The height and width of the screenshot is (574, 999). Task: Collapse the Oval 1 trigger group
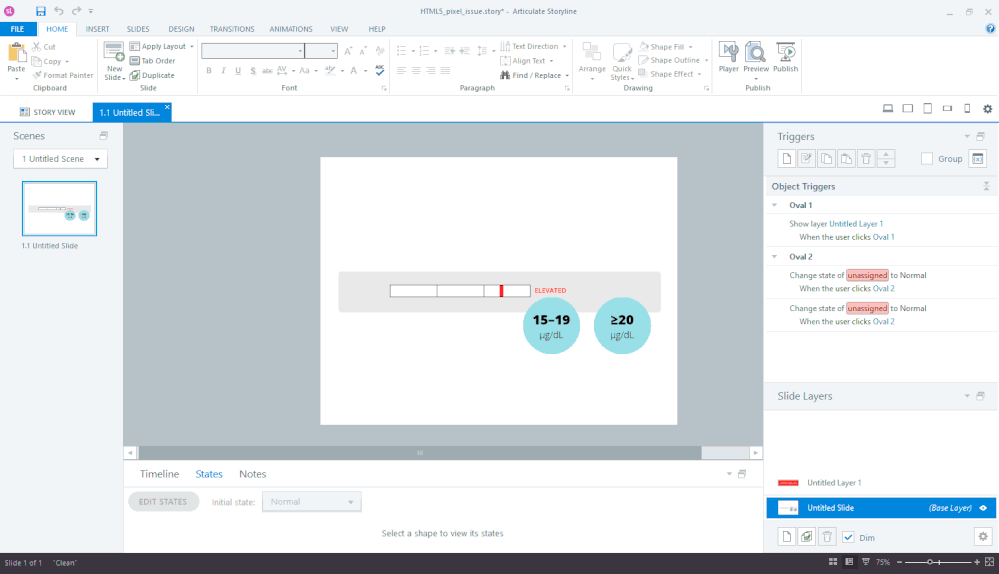774,205
